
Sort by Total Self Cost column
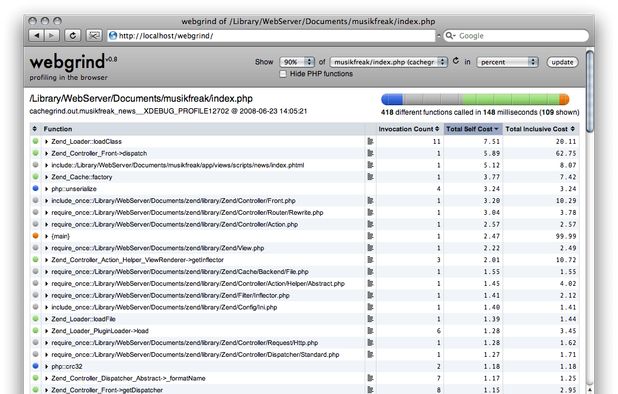pos(473,129)
